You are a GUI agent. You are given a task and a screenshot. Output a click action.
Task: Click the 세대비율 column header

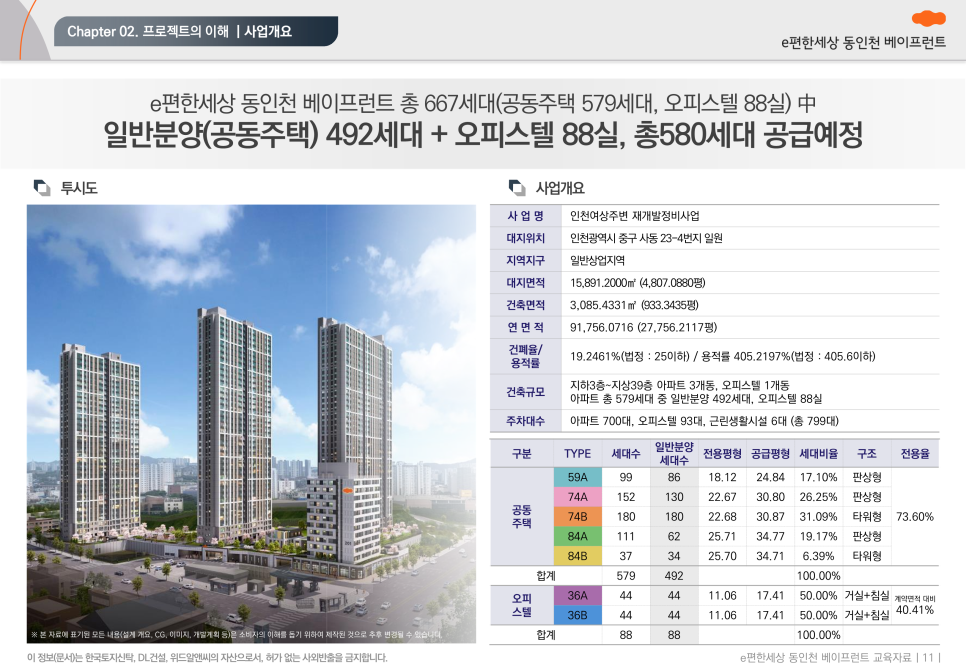coord(818,453)
